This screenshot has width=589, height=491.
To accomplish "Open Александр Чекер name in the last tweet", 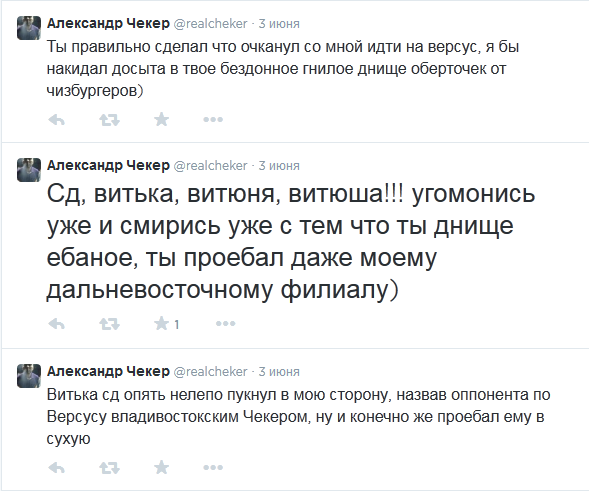I will click(108, 371).
